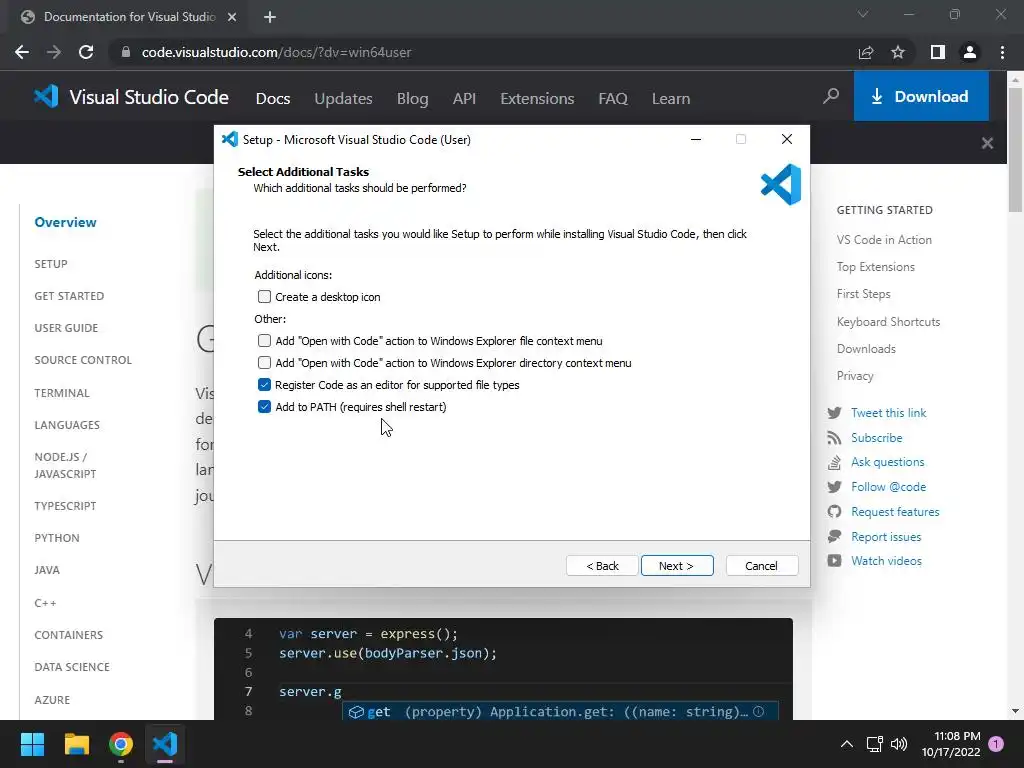Open the Watch videos link
This screenshot has height=768, width=1024.
[886, 561]
